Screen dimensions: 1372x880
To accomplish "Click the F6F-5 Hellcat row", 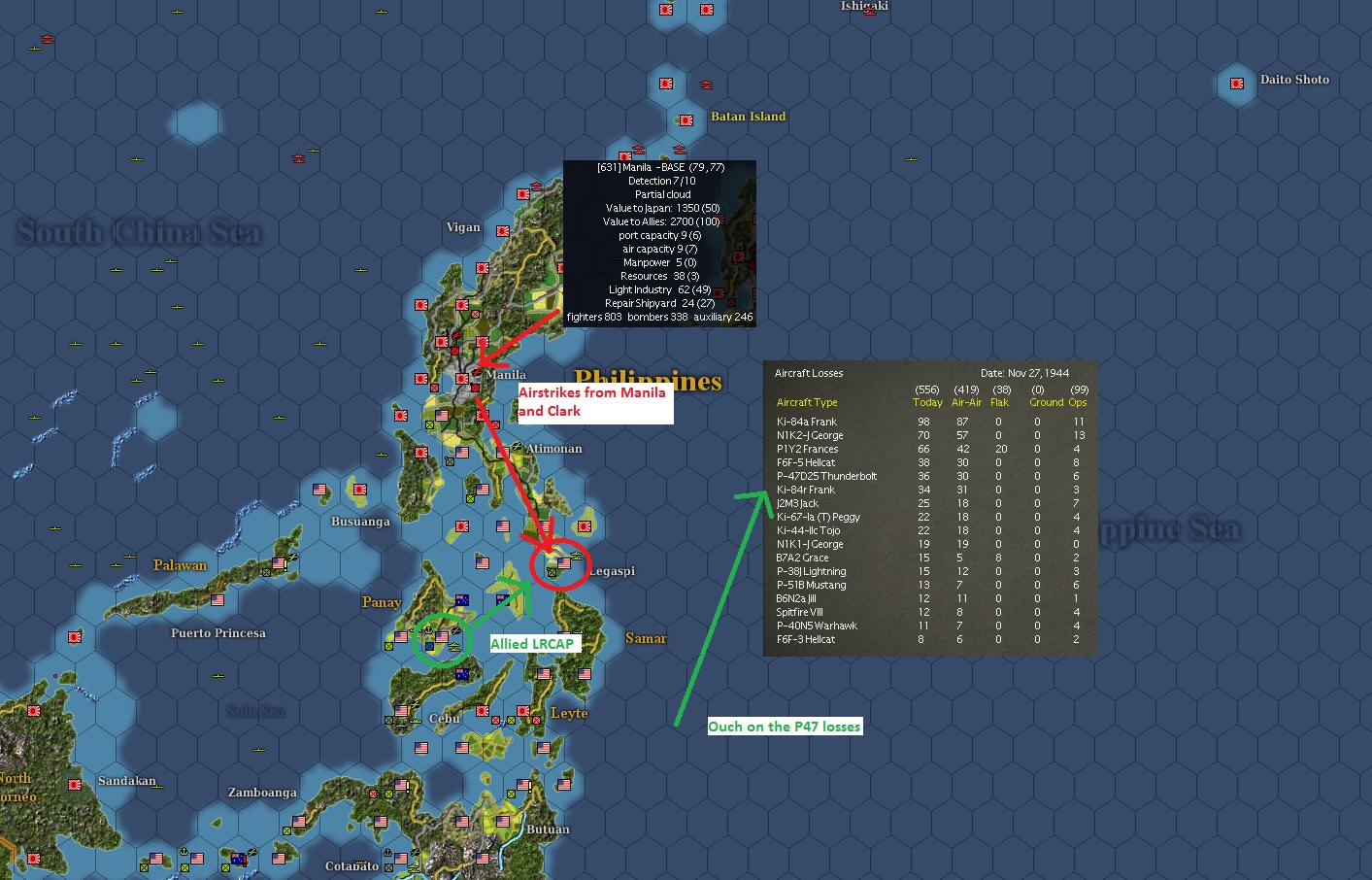I will pyautogui.click(x=930, y=462).
